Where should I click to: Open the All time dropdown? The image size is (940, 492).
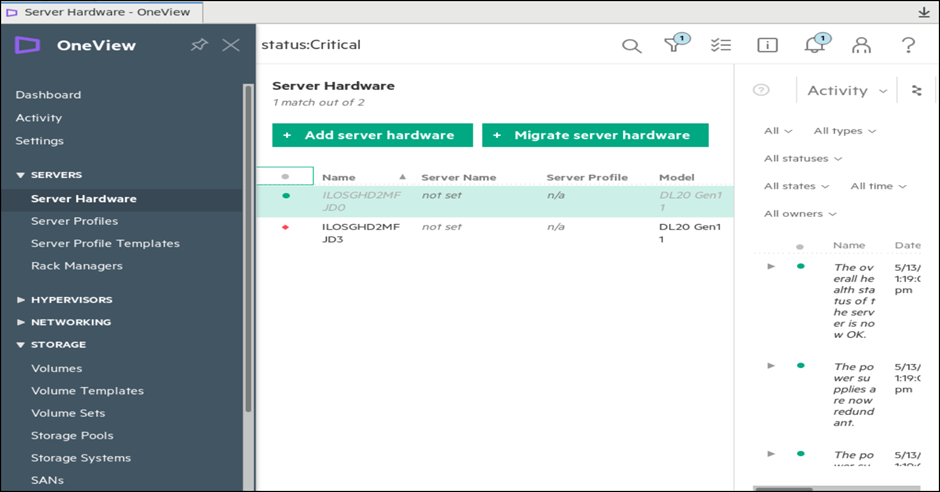point(878,186)
